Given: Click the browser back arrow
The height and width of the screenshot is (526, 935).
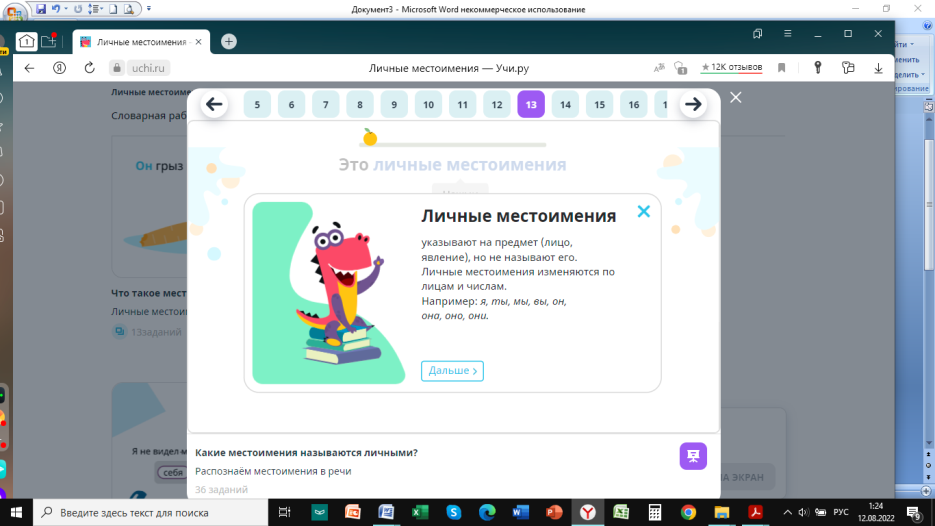Looking at the screenshot, I should coord(29,68).
